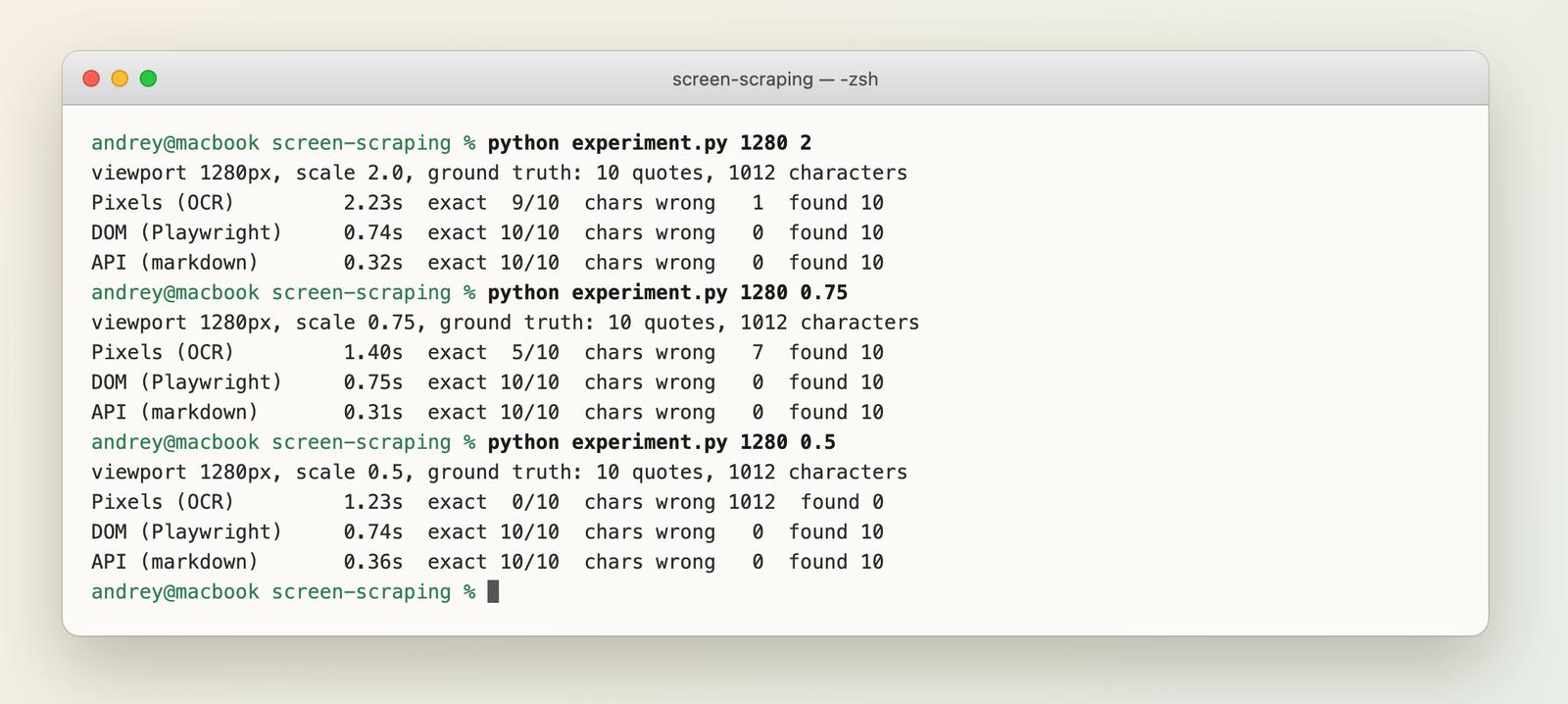This screenshot has height=704, width=1568.
Task: Click the terminal cursor at the last prompt
Action: click(493, 591)
